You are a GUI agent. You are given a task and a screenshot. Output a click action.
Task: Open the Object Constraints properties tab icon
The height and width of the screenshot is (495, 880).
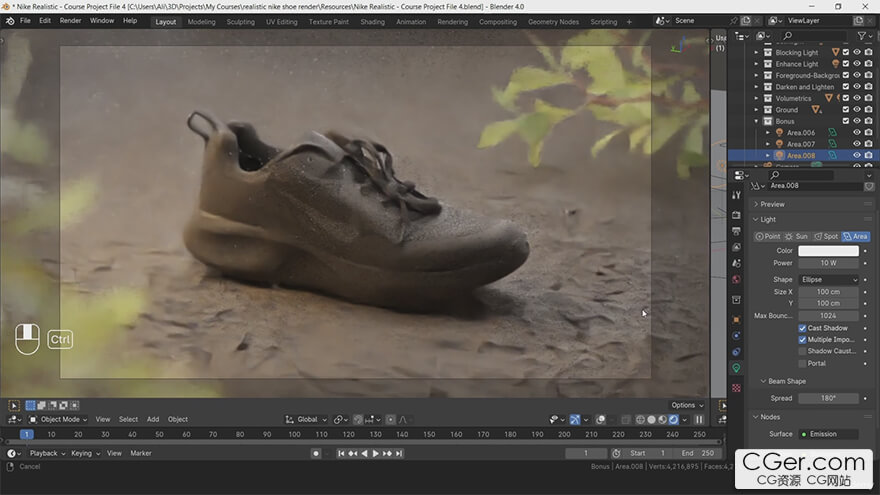click(x=736, y=352)
